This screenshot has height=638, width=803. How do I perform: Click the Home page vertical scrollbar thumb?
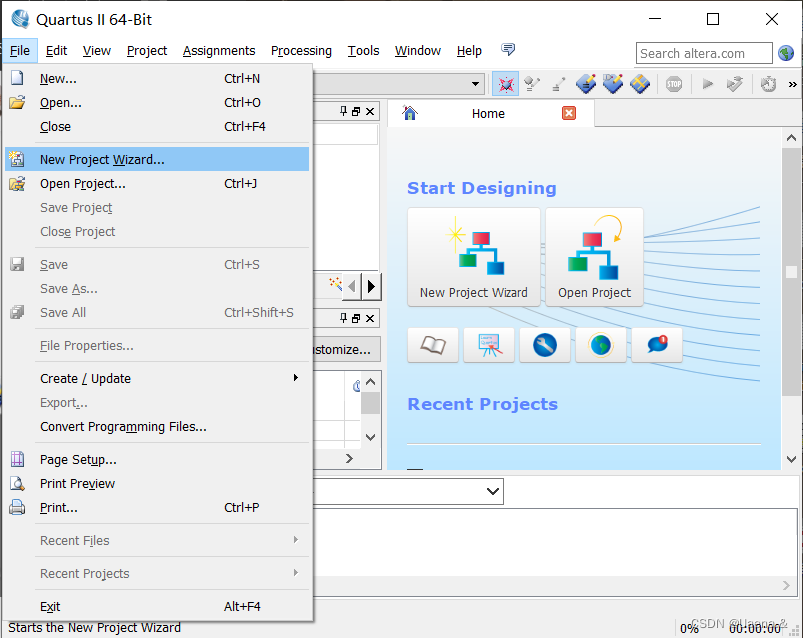(791, 272)
